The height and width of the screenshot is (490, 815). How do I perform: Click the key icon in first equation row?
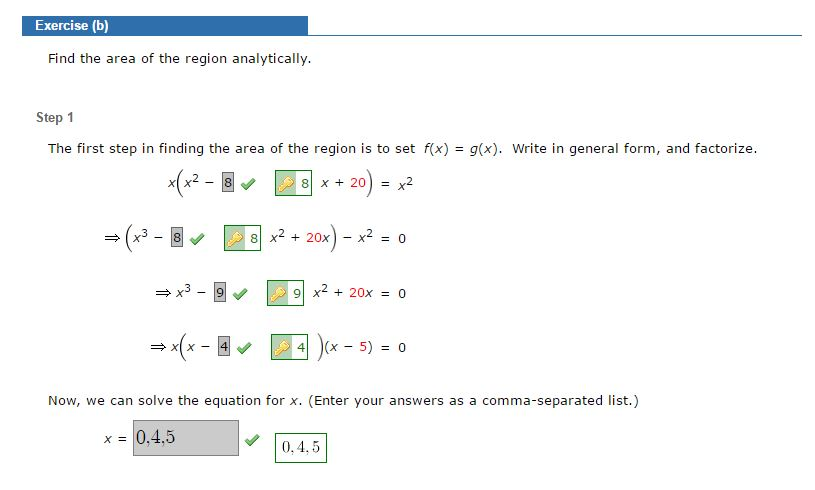(x=286, y=183)
